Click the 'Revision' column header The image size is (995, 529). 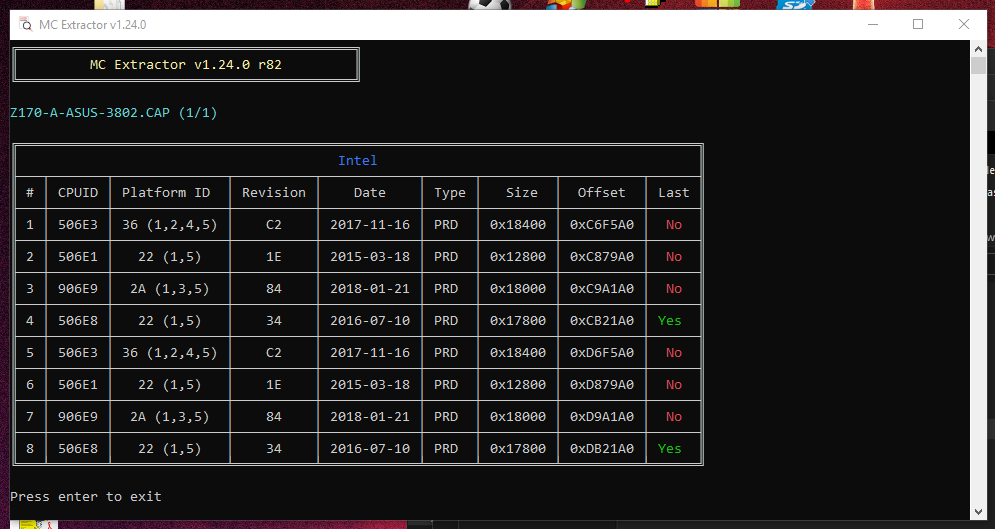tap(273, 192)
